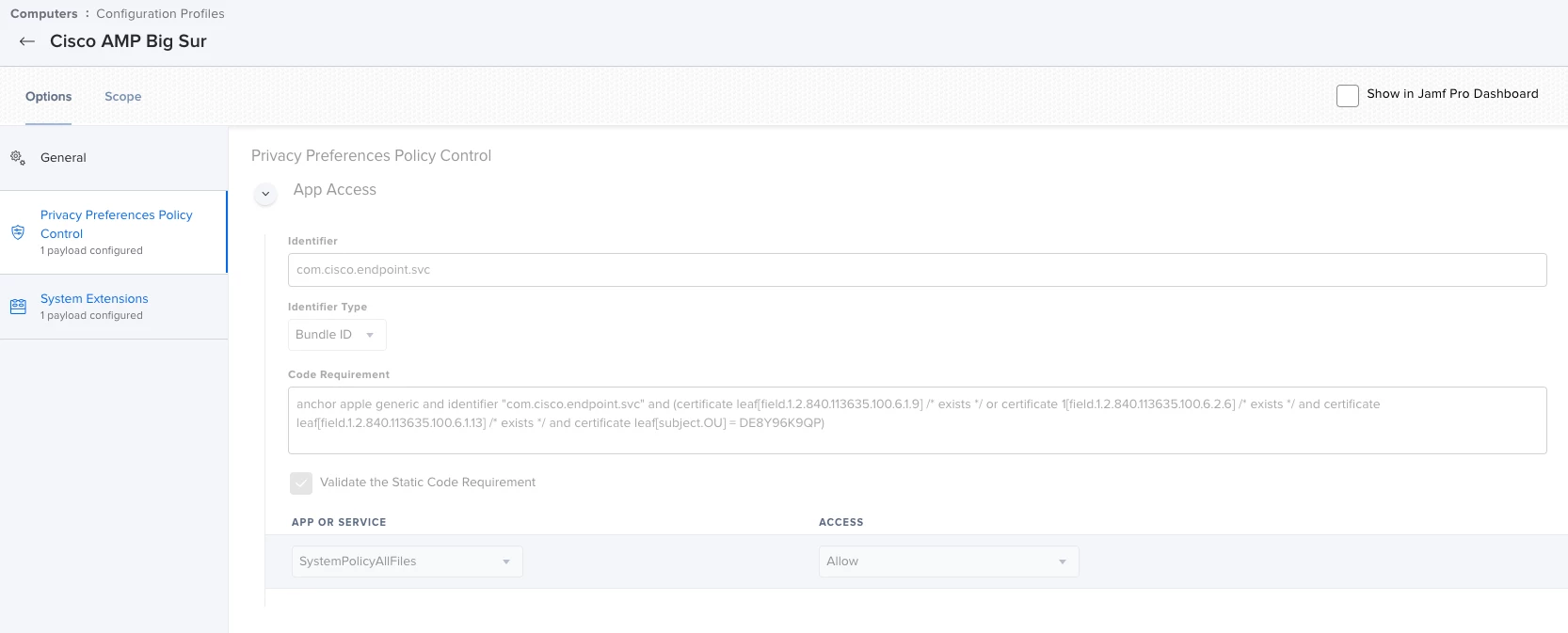Click the APP OR SERVICE column header
The height and width of the screenshot is (633, 1568).
(x=339, y=522)
